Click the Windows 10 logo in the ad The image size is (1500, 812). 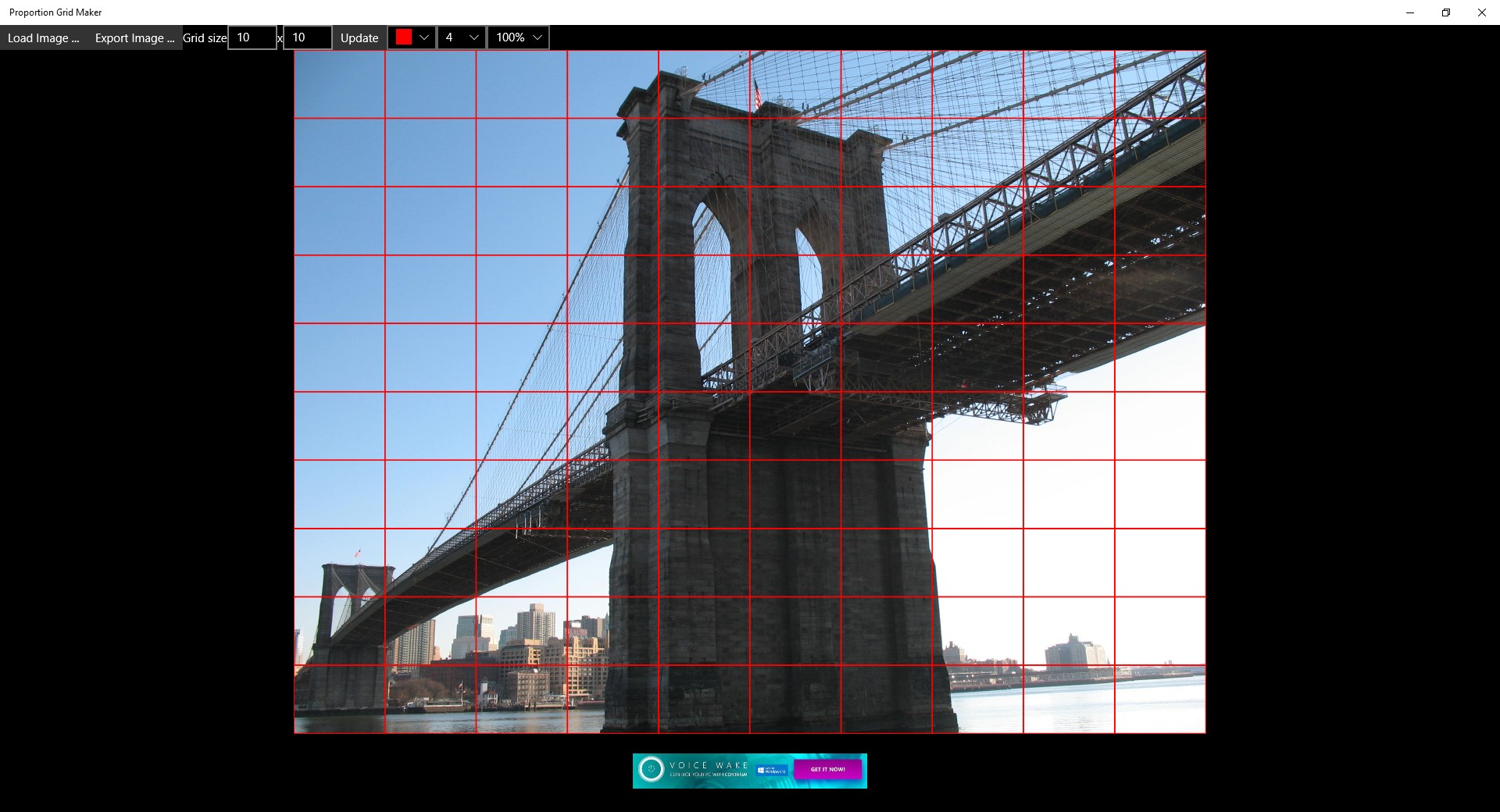coord(770,771)
